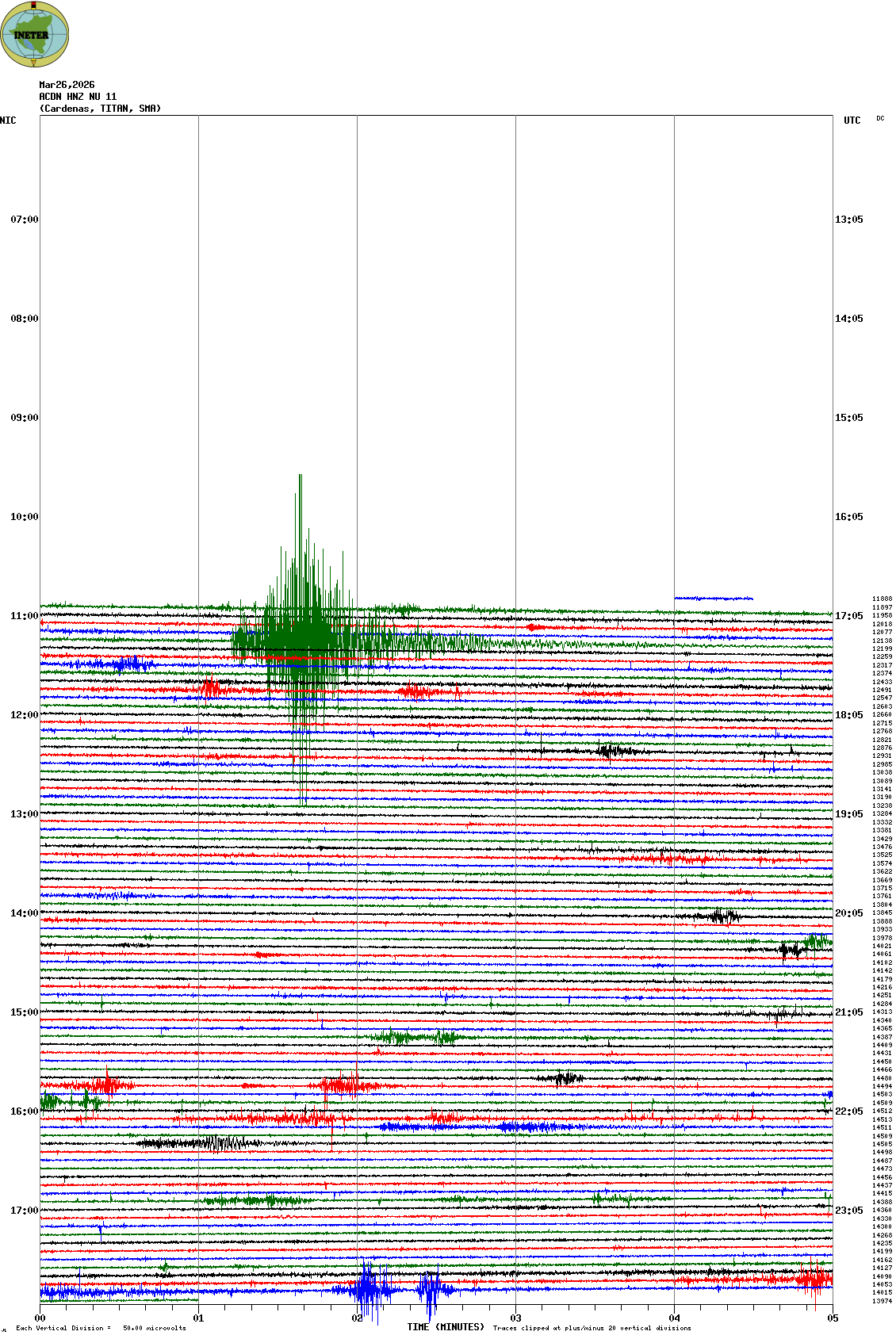Click the UTC time zone header
896x1339 pixels.
click(x=852, y=121)
